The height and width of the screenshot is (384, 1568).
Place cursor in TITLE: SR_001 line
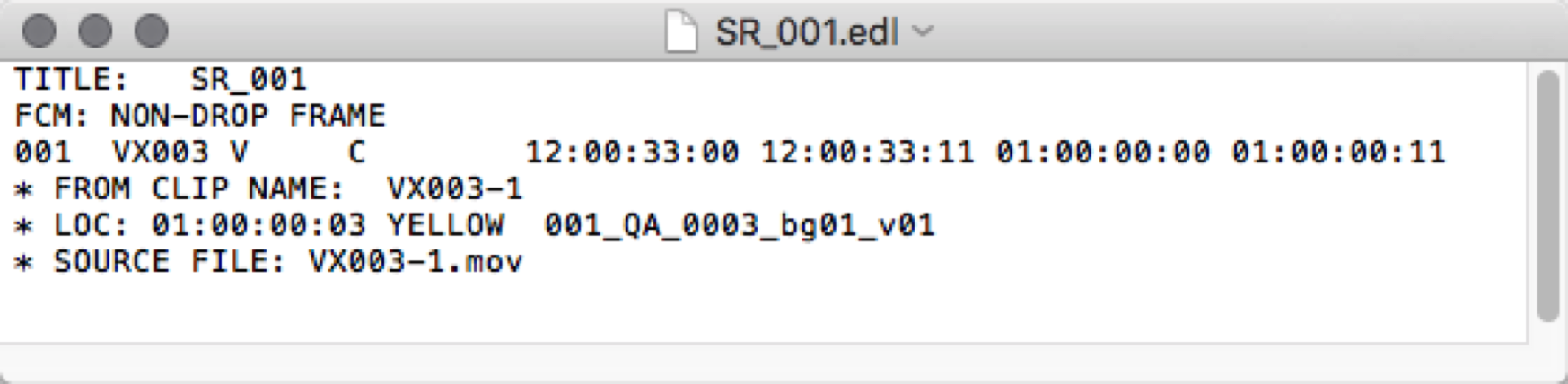pyautogui.click(x=162, y=80)
